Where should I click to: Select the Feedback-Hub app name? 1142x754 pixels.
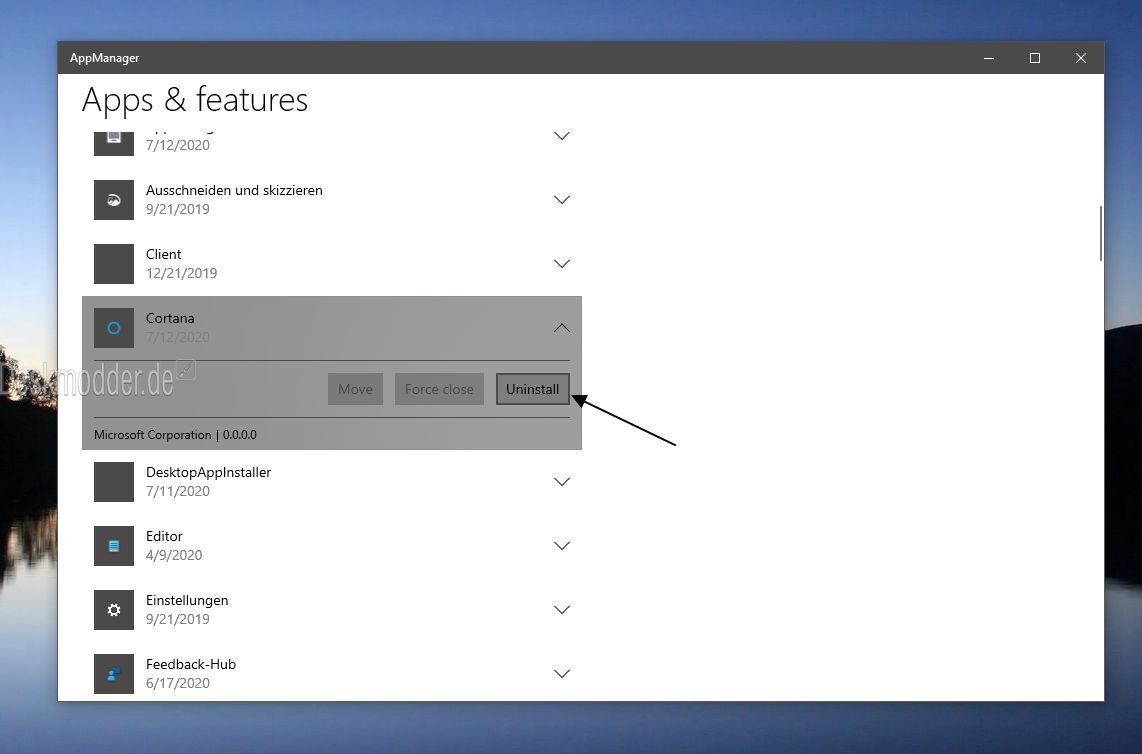(191, 664)
